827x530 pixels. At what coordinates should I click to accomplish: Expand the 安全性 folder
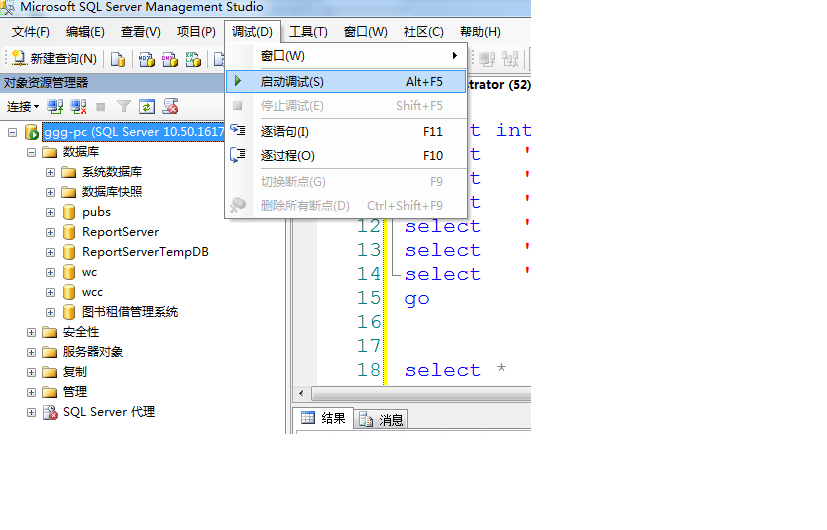click(32, 333)
